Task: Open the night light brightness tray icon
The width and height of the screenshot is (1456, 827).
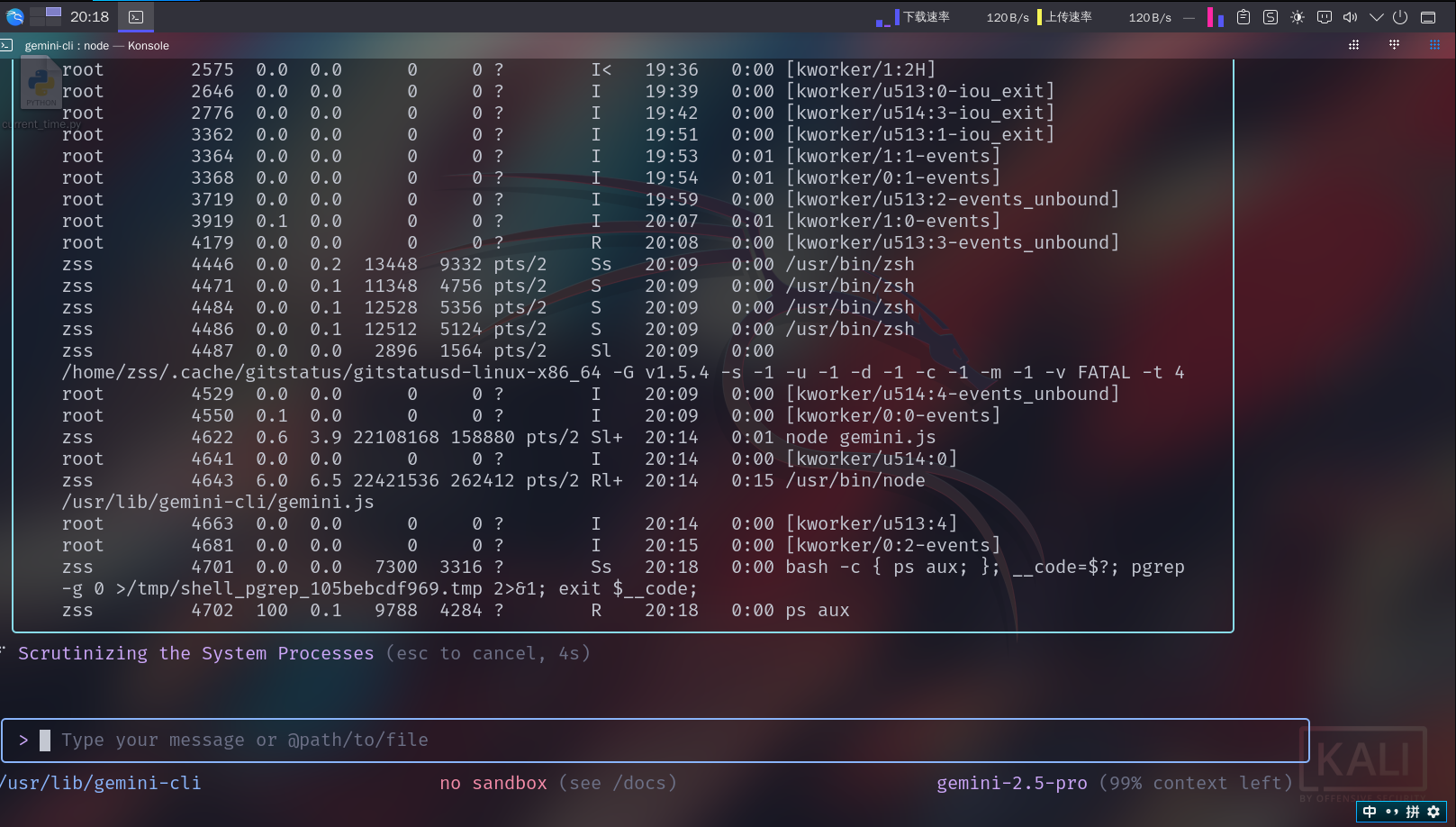Action: (x=1298, y=16)
